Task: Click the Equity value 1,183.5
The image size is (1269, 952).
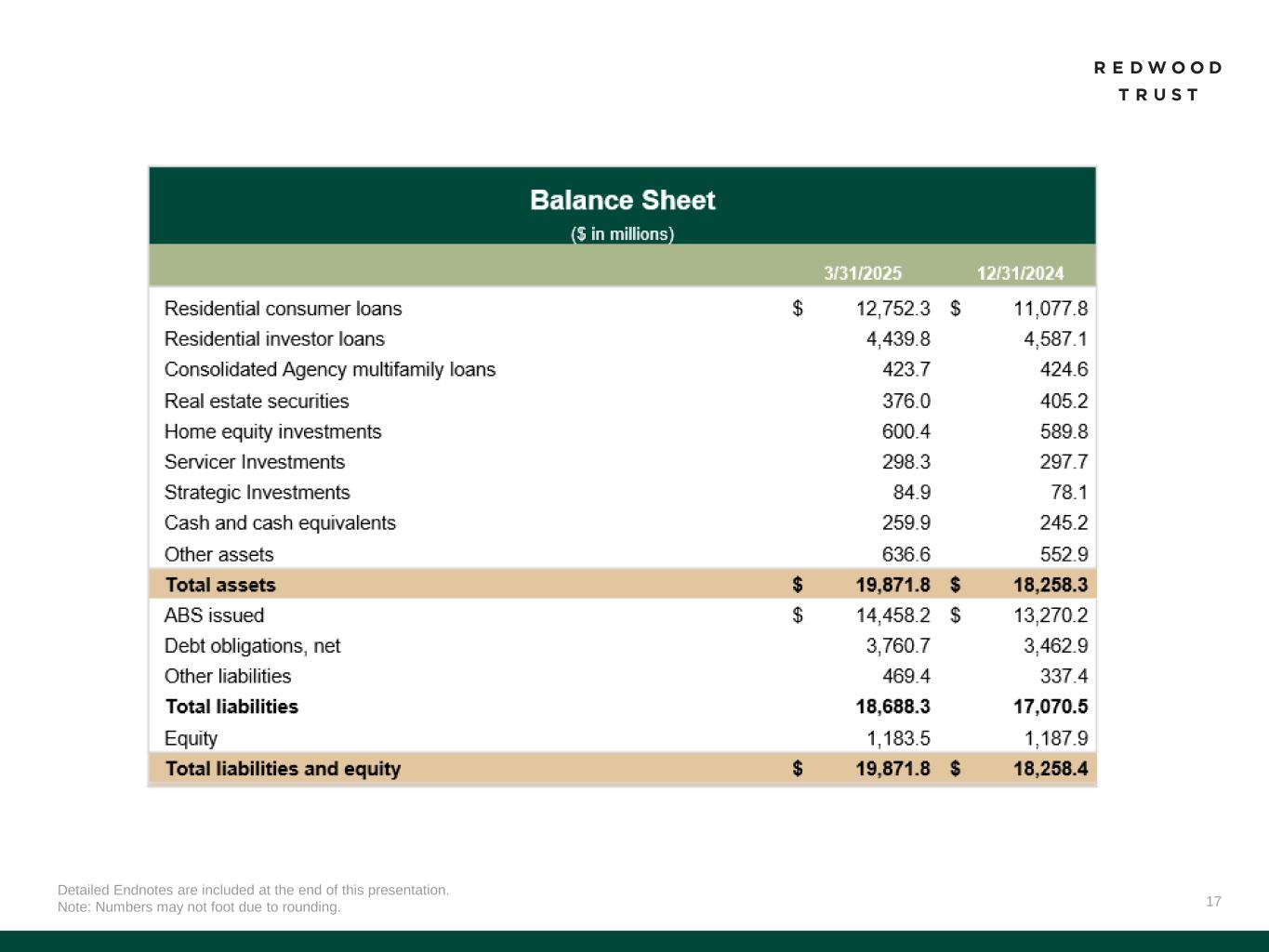Action: tap(898, 739)
